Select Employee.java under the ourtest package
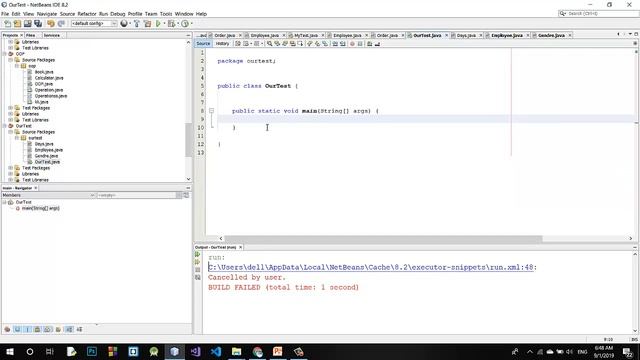The image size is (640, 360). pos(49,150)
